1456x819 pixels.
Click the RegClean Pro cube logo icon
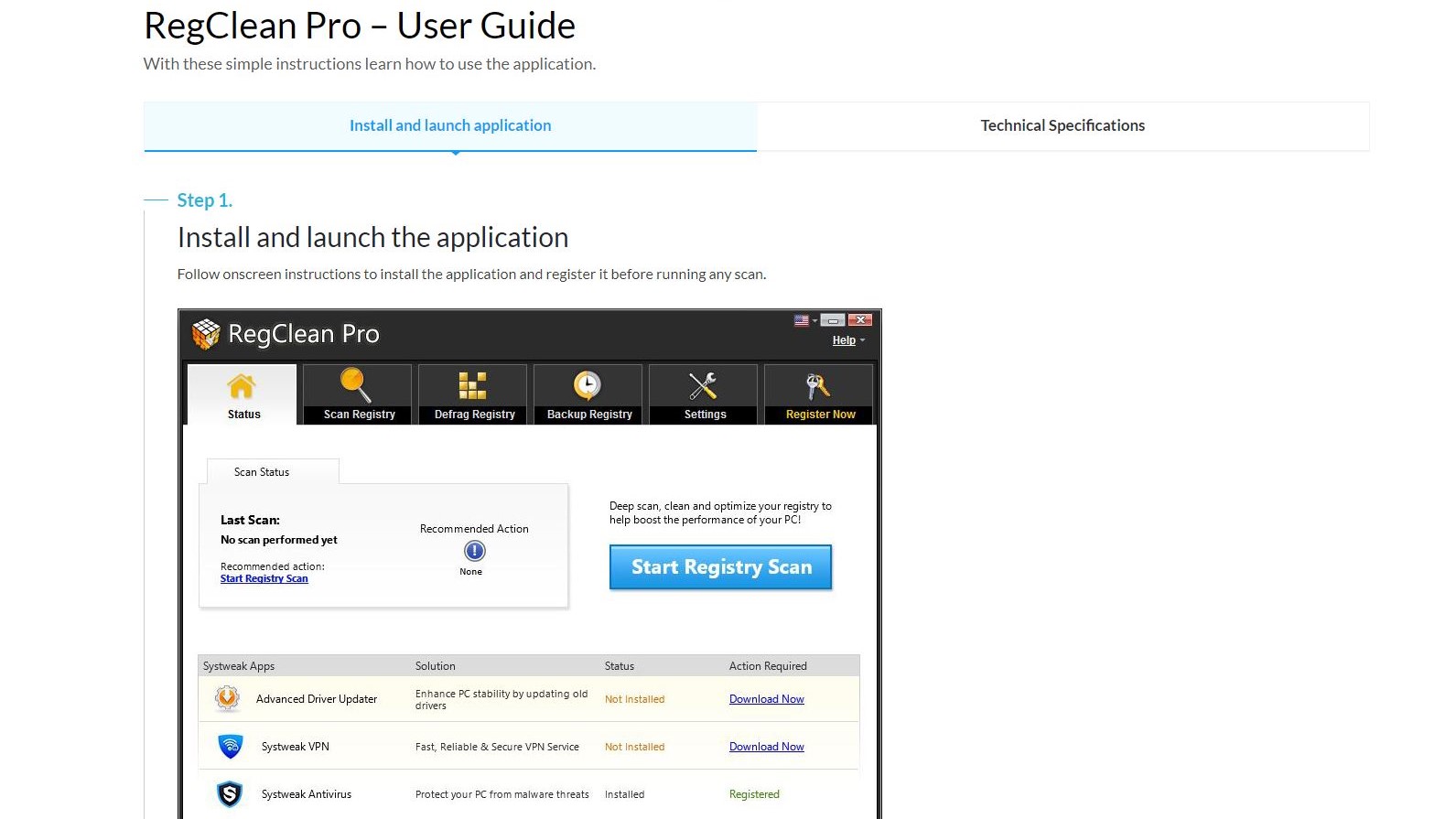coord(206,334)
